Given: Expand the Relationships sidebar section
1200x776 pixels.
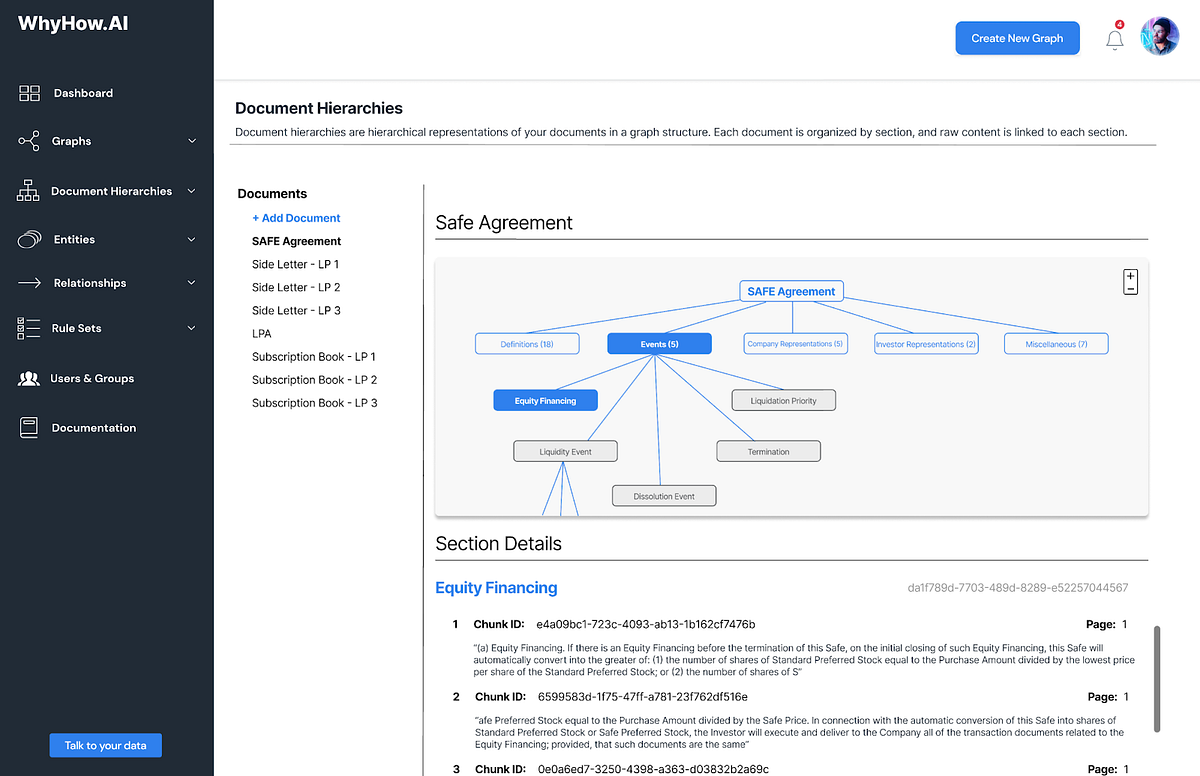Looking at the screenshot, I should coord(191,282).
